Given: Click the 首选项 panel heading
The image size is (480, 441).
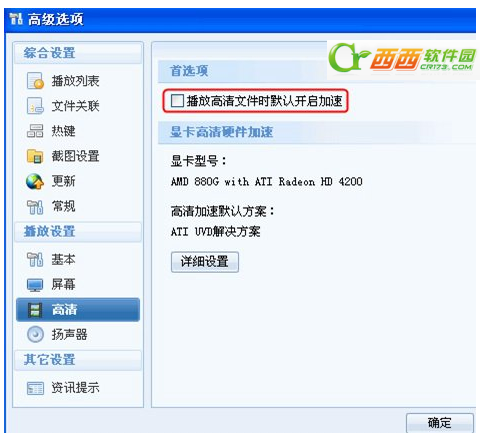Looking at the screenshot, I should click(x=189, y=71).
